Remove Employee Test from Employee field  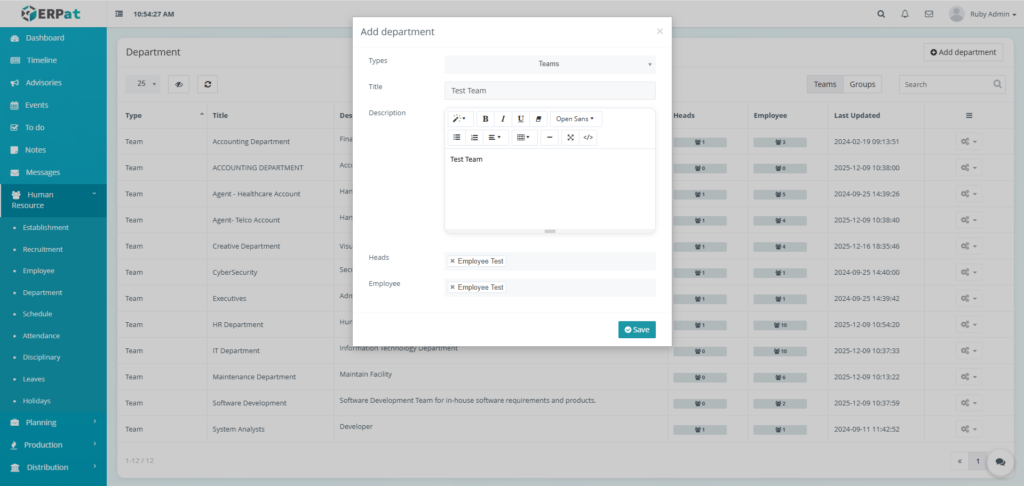(x=452, y=287)
